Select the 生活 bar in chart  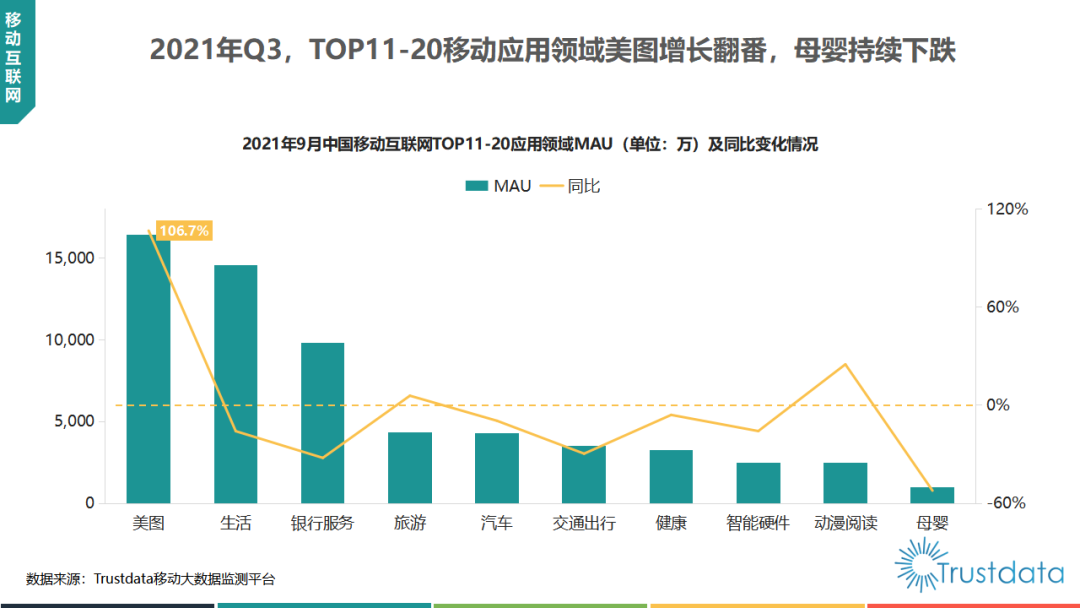[235, 383]
